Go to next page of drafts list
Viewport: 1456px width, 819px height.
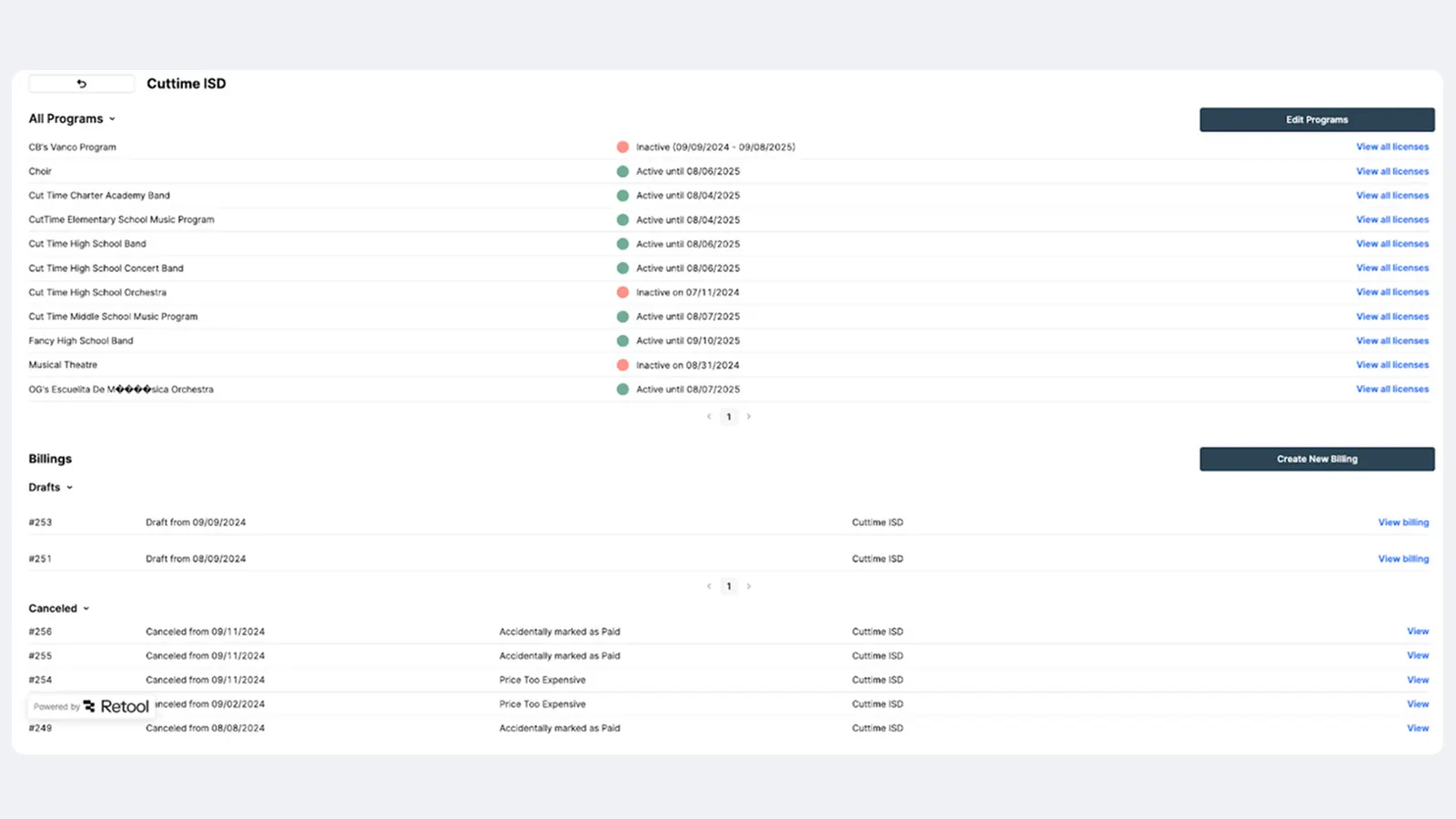[x=749, y=586]
